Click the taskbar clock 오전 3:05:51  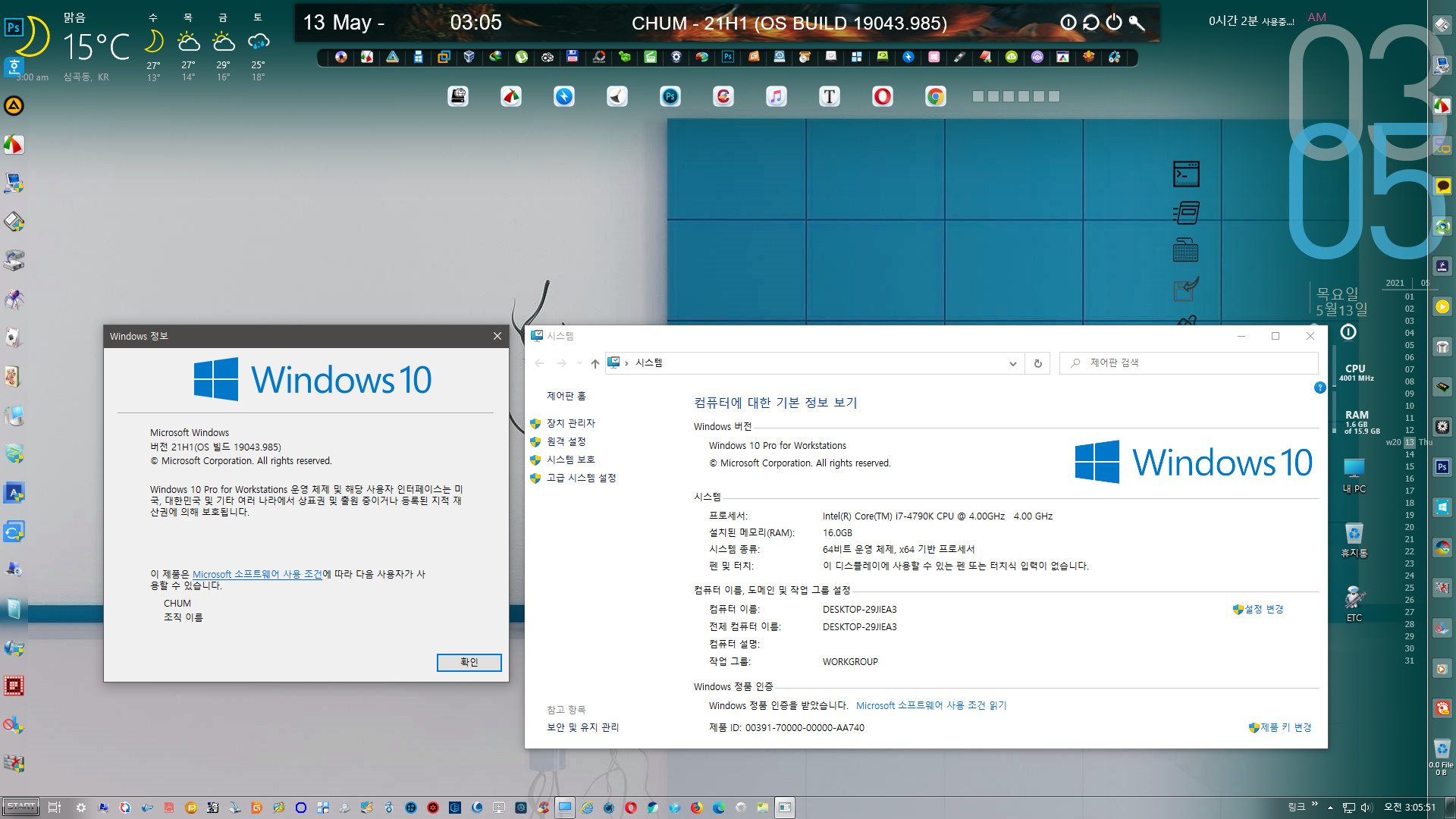pyautogui.click(x=1410, y=808)
